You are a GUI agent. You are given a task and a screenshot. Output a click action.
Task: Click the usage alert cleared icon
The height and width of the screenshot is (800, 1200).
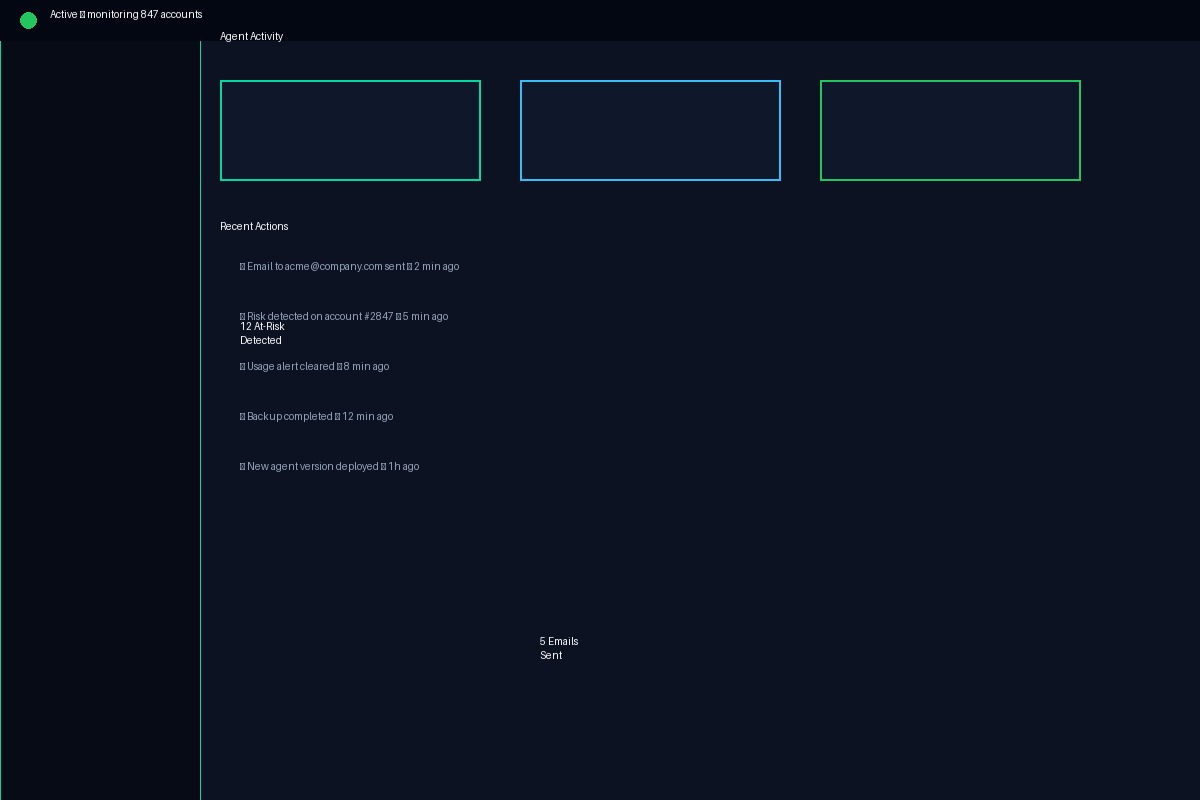tap(243, 366)
